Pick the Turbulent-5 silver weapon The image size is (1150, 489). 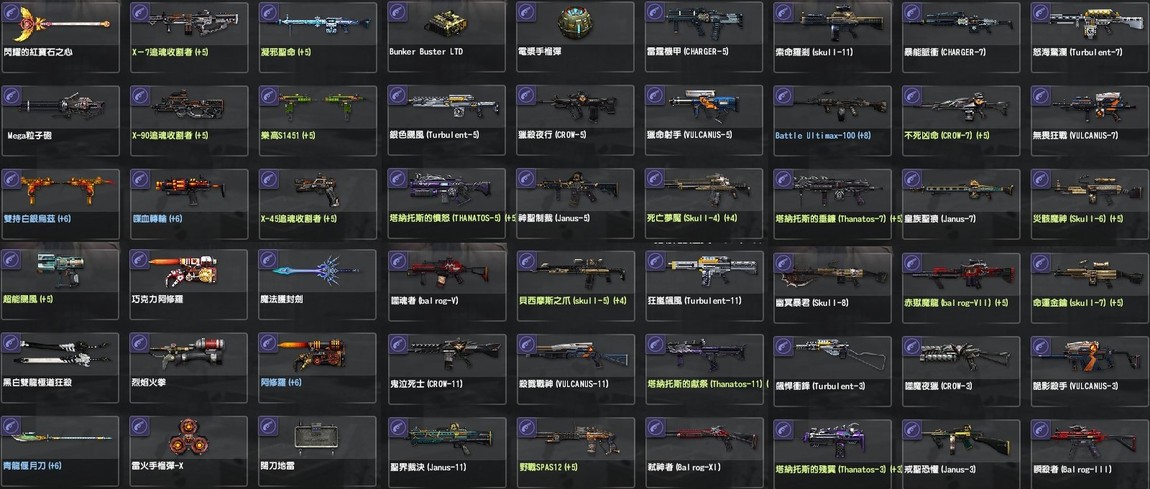point(447,120)
